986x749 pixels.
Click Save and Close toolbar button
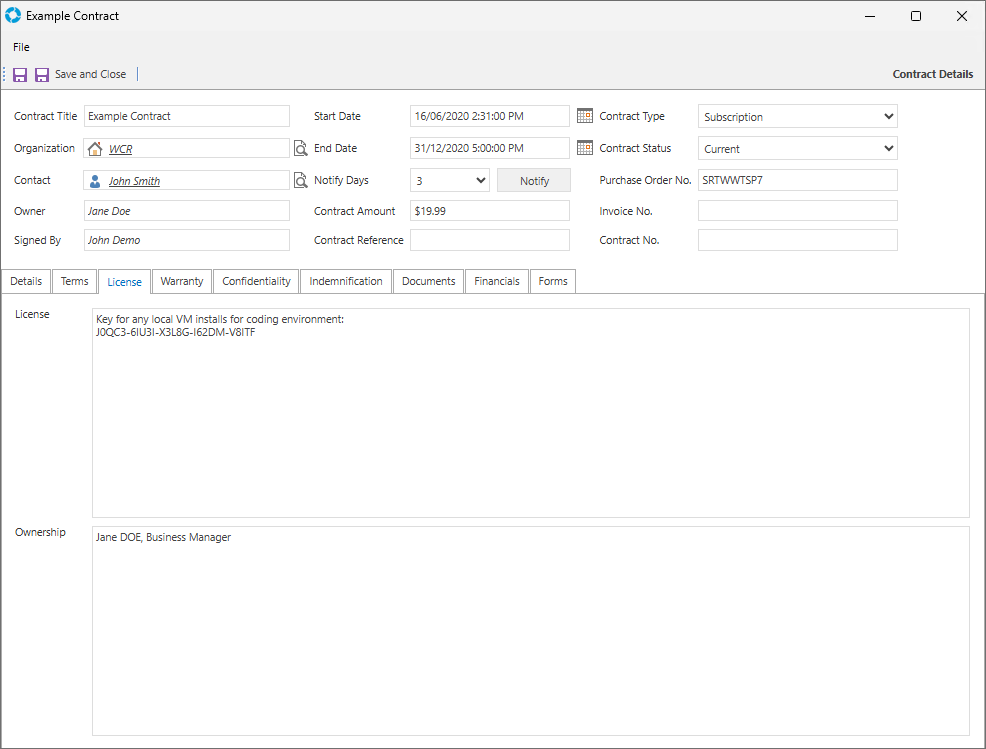point(80,75)
